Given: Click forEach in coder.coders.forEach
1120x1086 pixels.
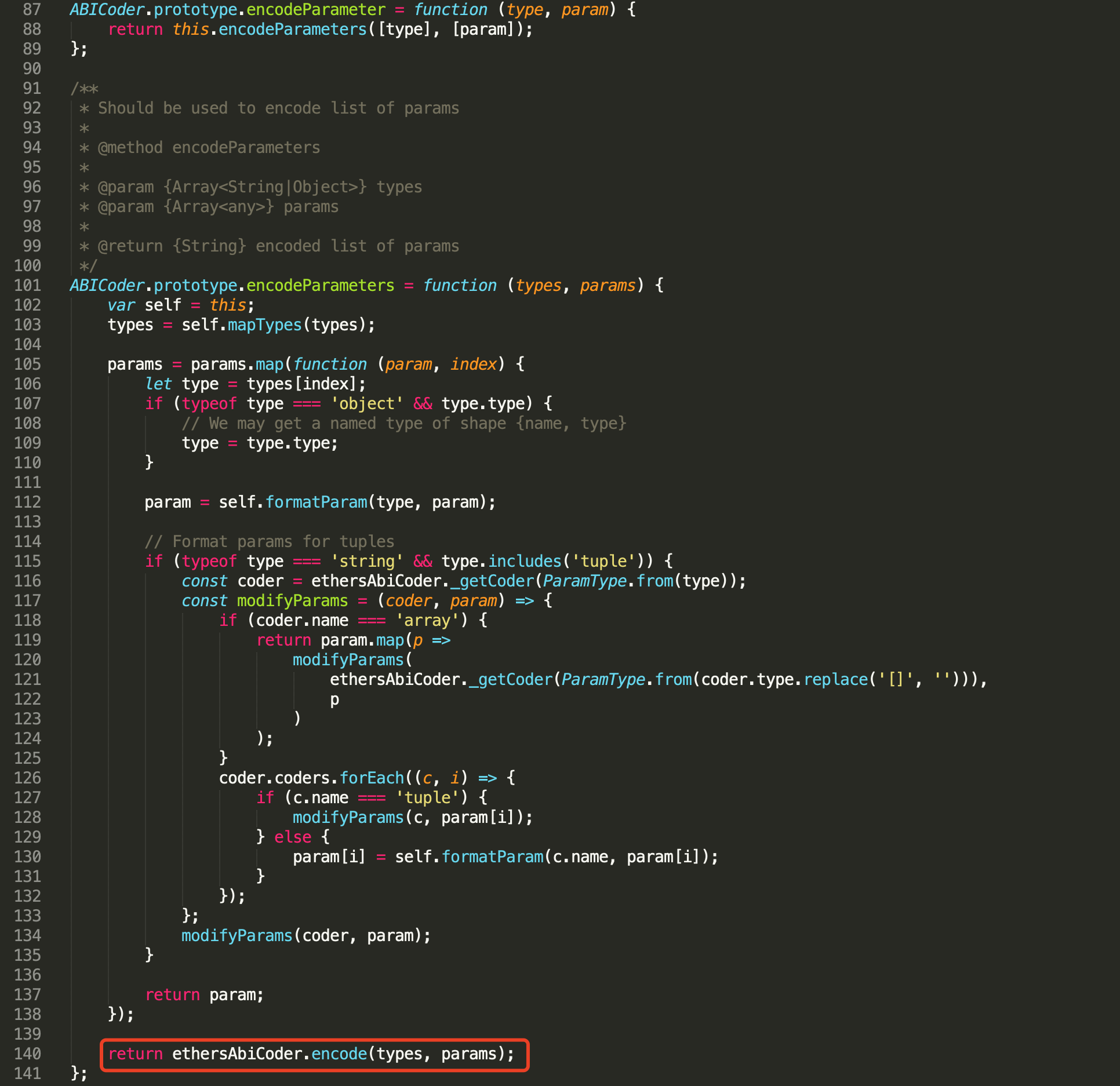Looking at the screenshot, I should 371,778.
